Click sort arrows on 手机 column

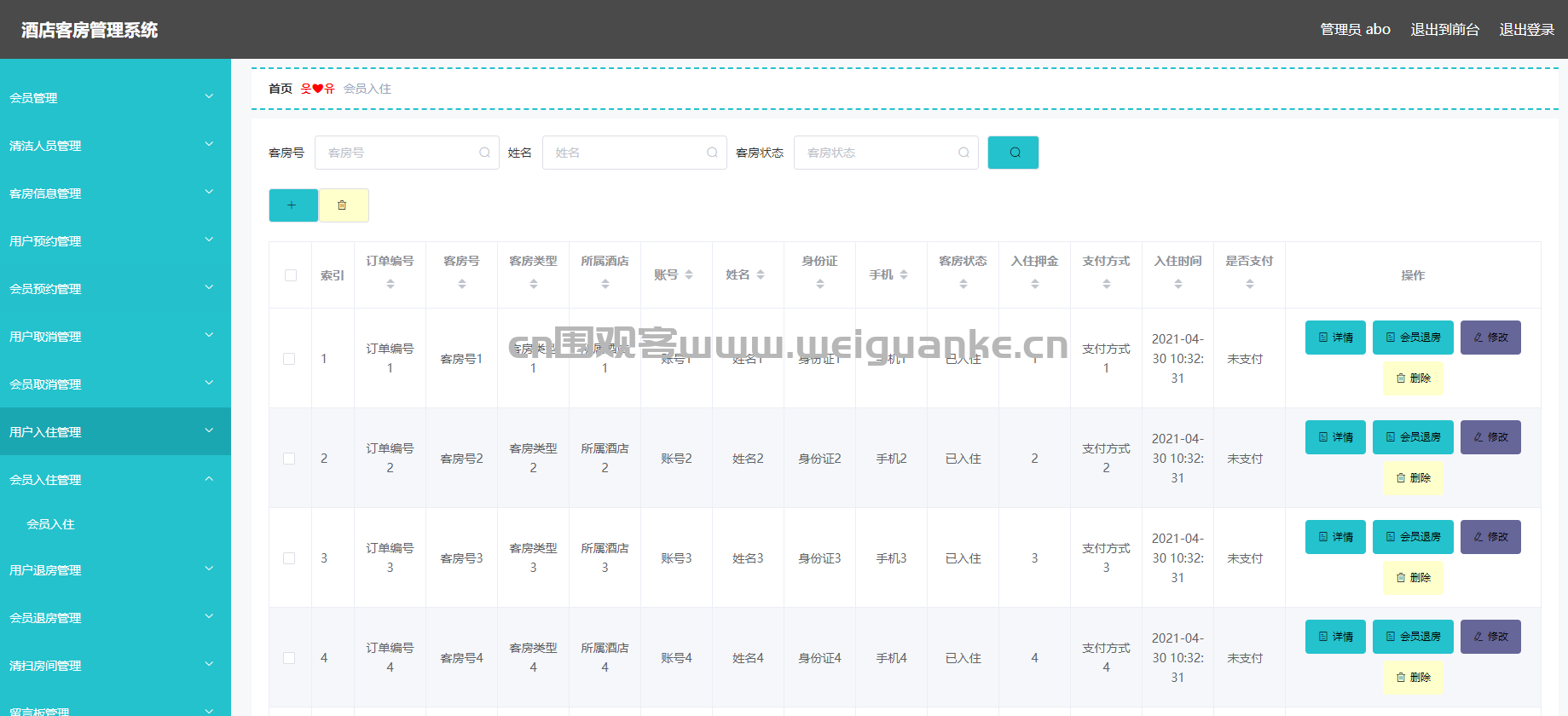coord(904,274)
